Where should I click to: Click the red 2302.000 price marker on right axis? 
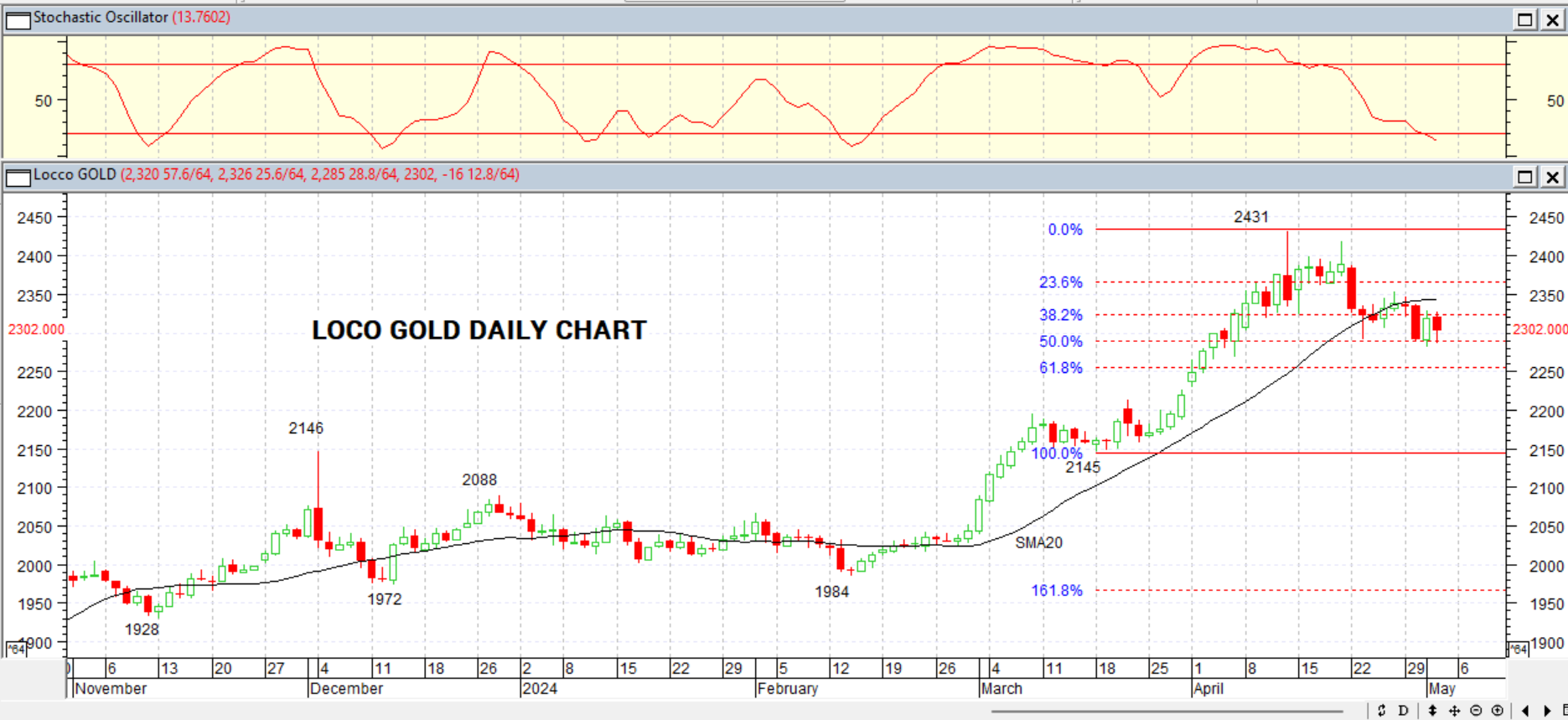[x=1540, y=329]
